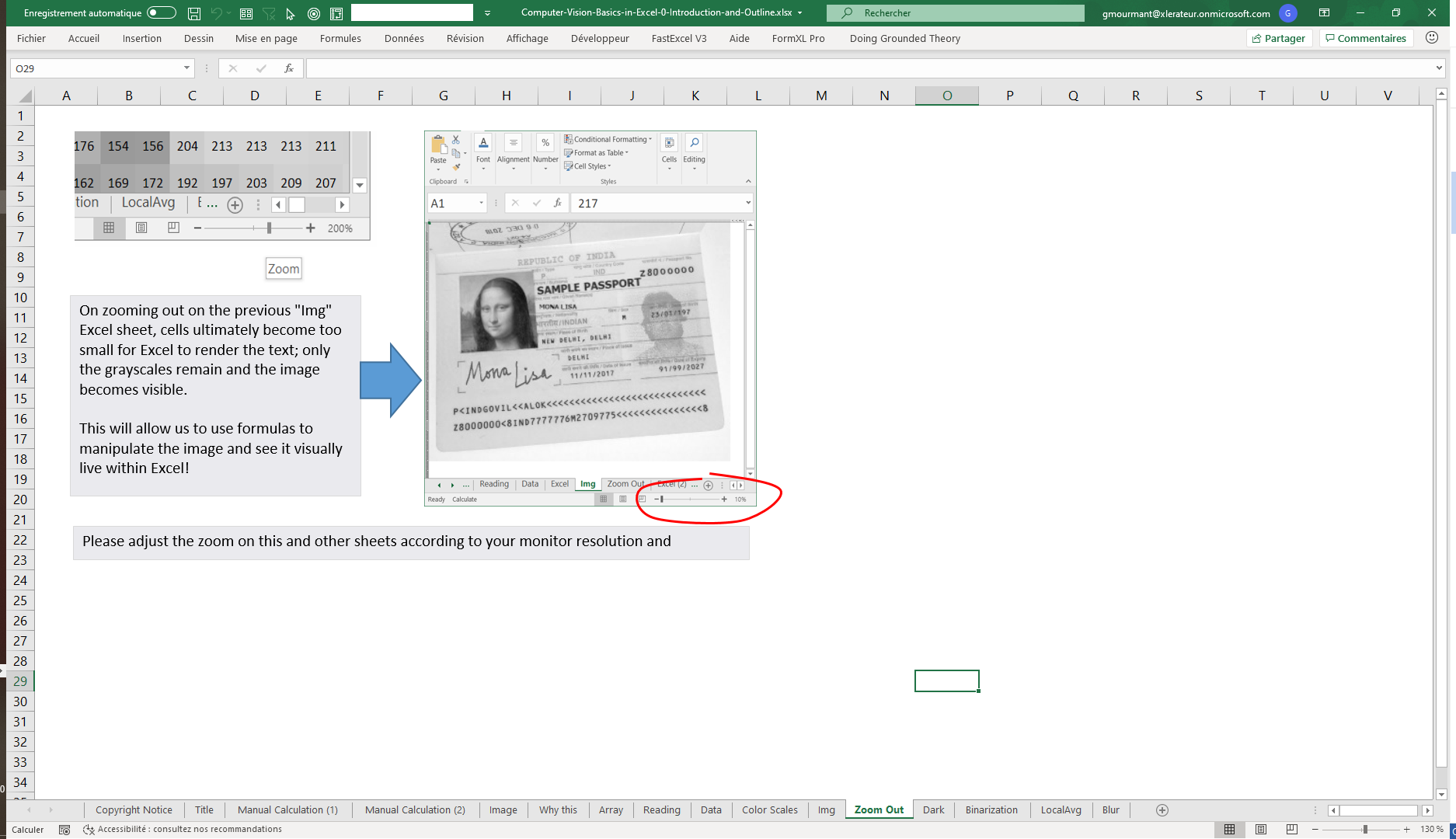Switch to the Color Scales sheet
The width and height of the screenshot is (1456, 839).
[769, 809]
